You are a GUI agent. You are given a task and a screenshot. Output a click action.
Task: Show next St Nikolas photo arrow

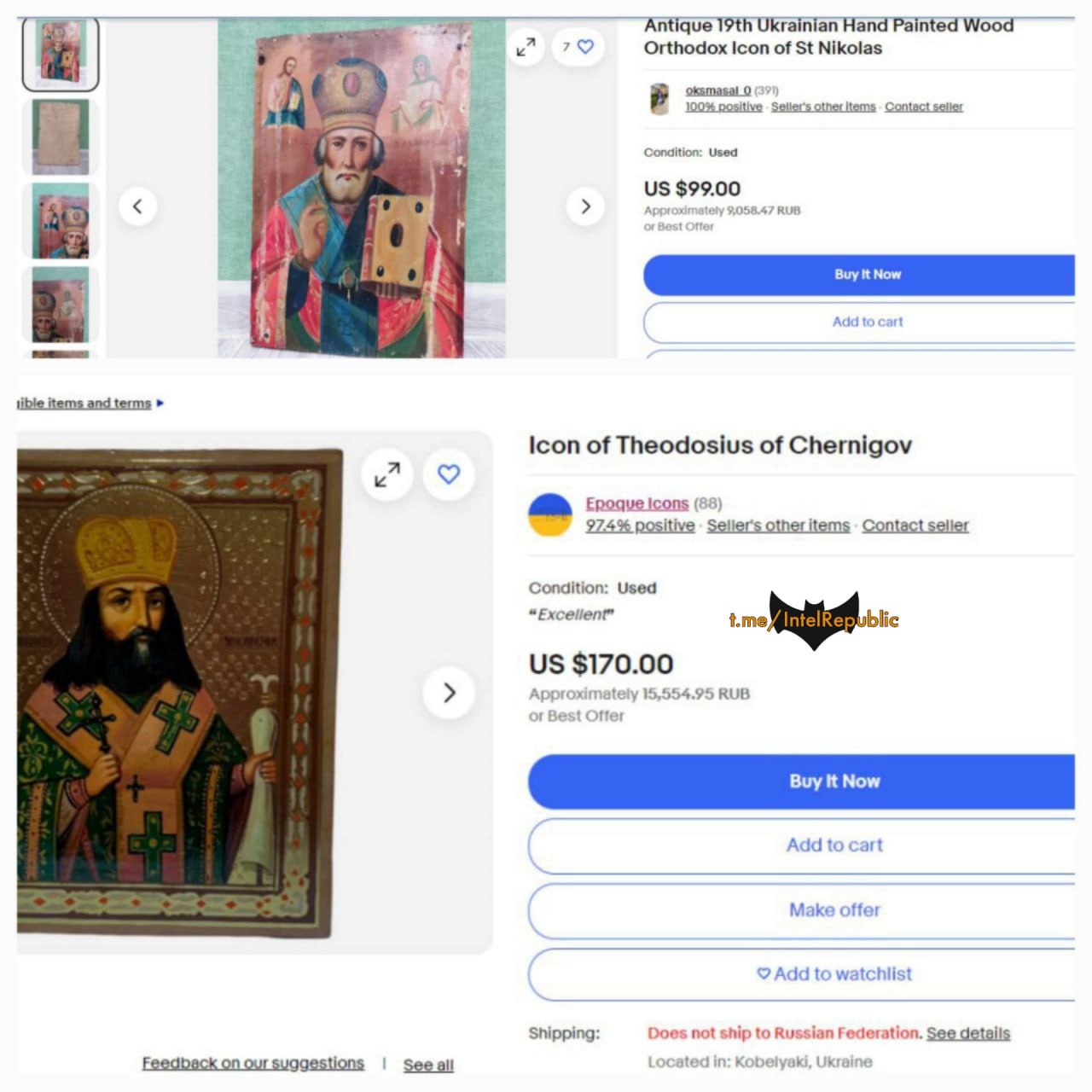(x=585, y=206)
